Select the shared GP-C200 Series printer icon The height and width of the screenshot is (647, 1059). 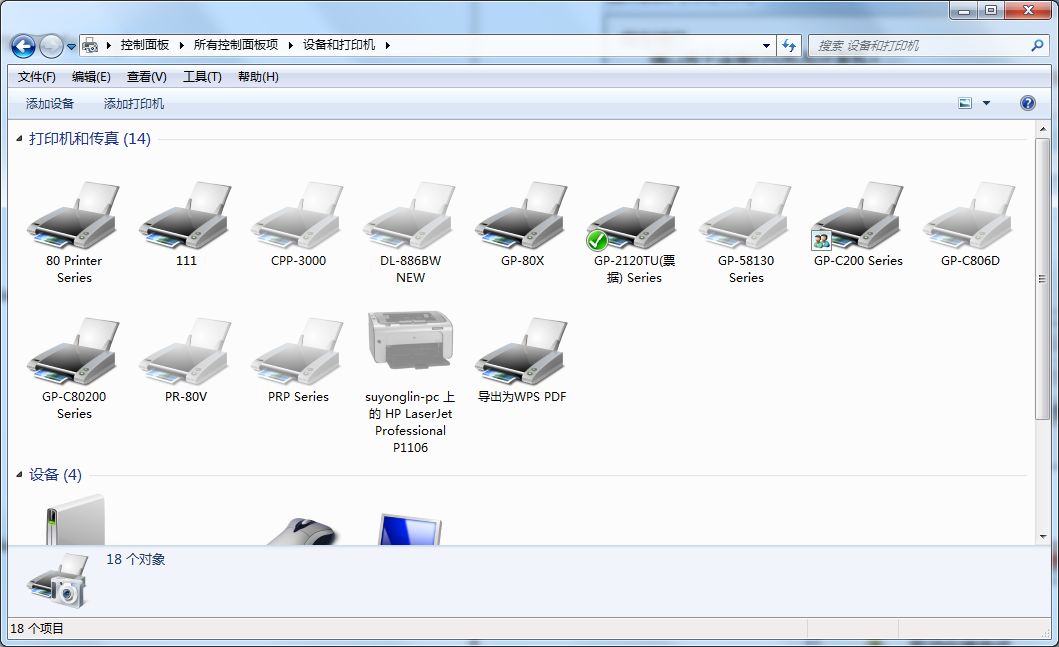coord(858,215)
